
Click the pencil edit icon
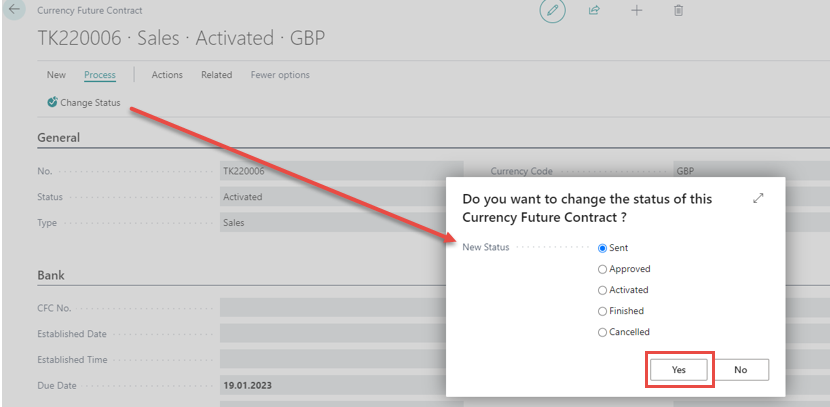[551, 10]
